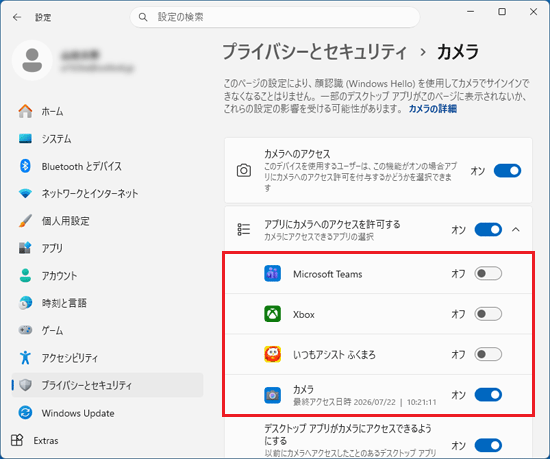Click the 設定の検索 search field

click(x=275, y=17)
